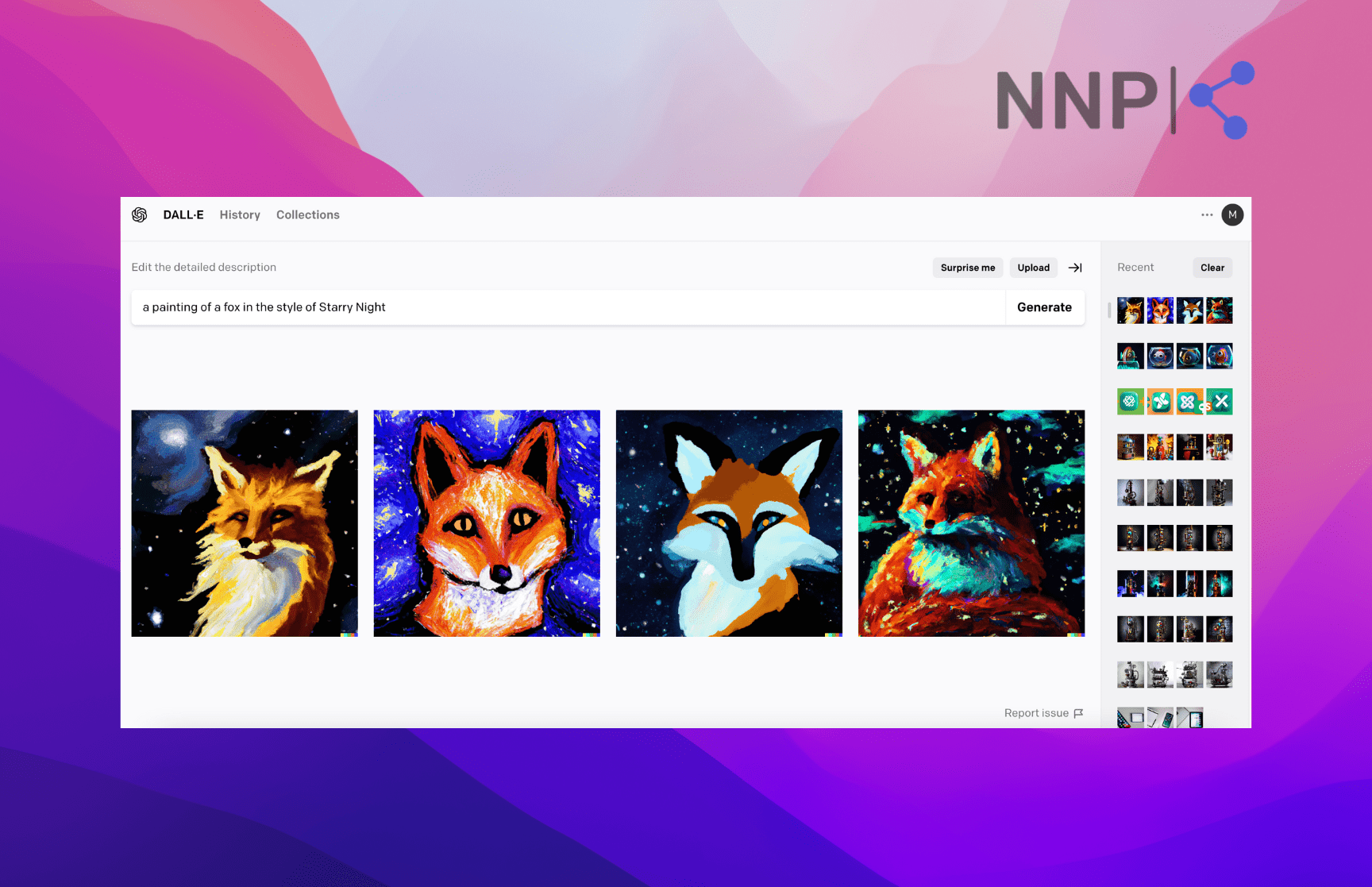The image size is (1372, 887).
Task: Click the Surprise me button
Action: click(968, 268)
